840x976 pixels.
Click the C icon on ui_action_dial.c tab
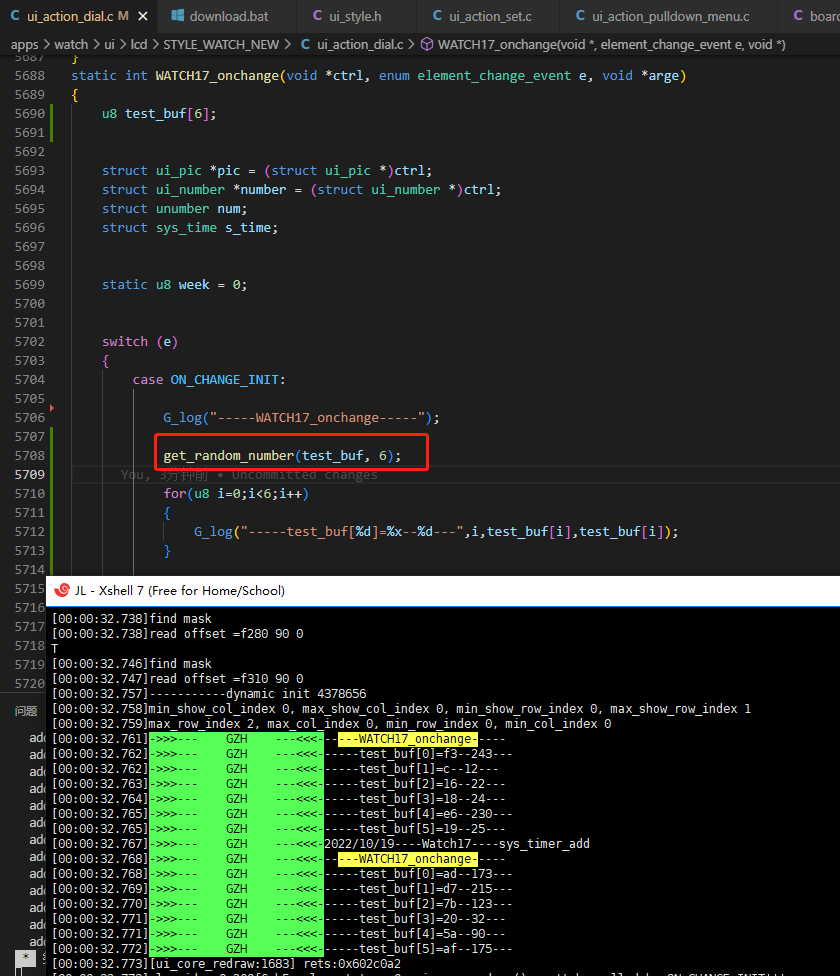click(15, 16)
